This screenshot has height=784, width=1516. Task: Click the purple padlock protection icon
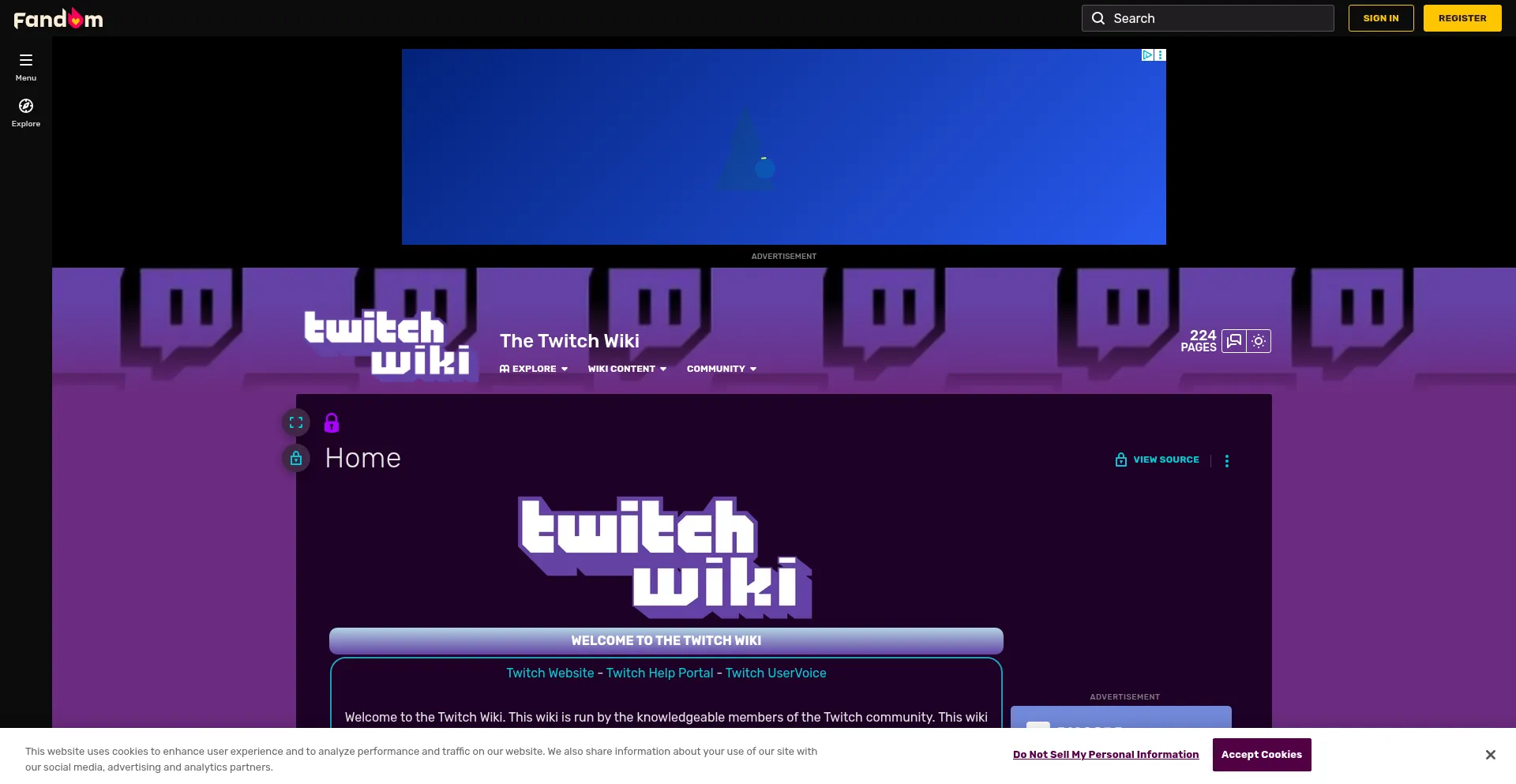(332, 423)
